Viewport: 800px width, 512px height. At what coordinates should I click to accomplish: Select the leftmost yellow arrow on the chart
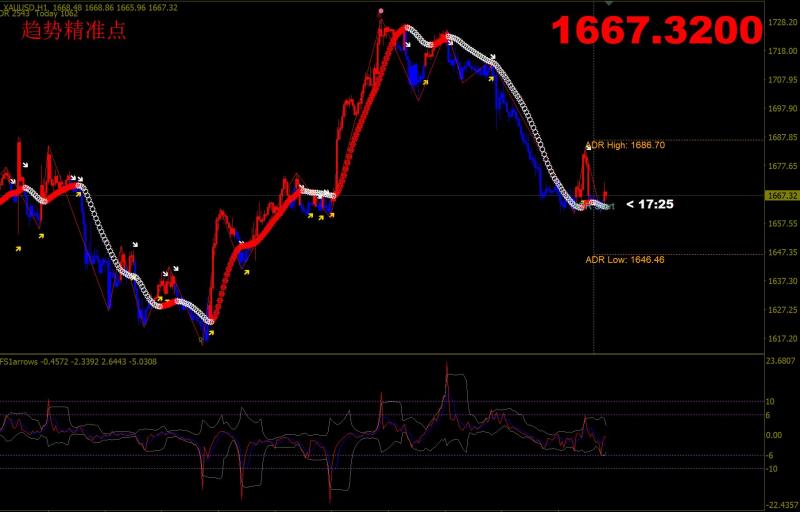pyautogui.click(x=17, y=248)
